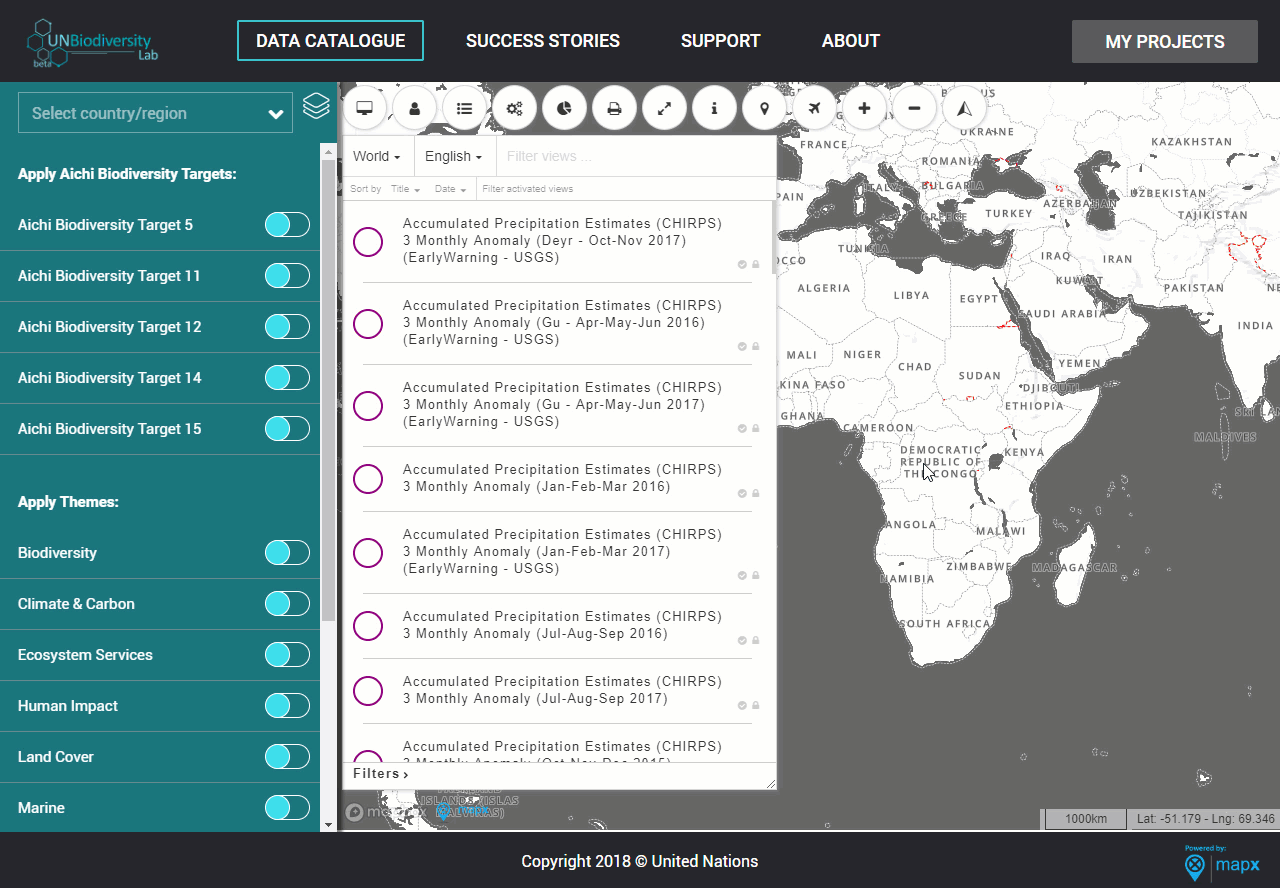Image resolution: width=1280 pixels, height=888 pixels.
Task: Zoom out with the minus icon
Action: click(915, 108)
